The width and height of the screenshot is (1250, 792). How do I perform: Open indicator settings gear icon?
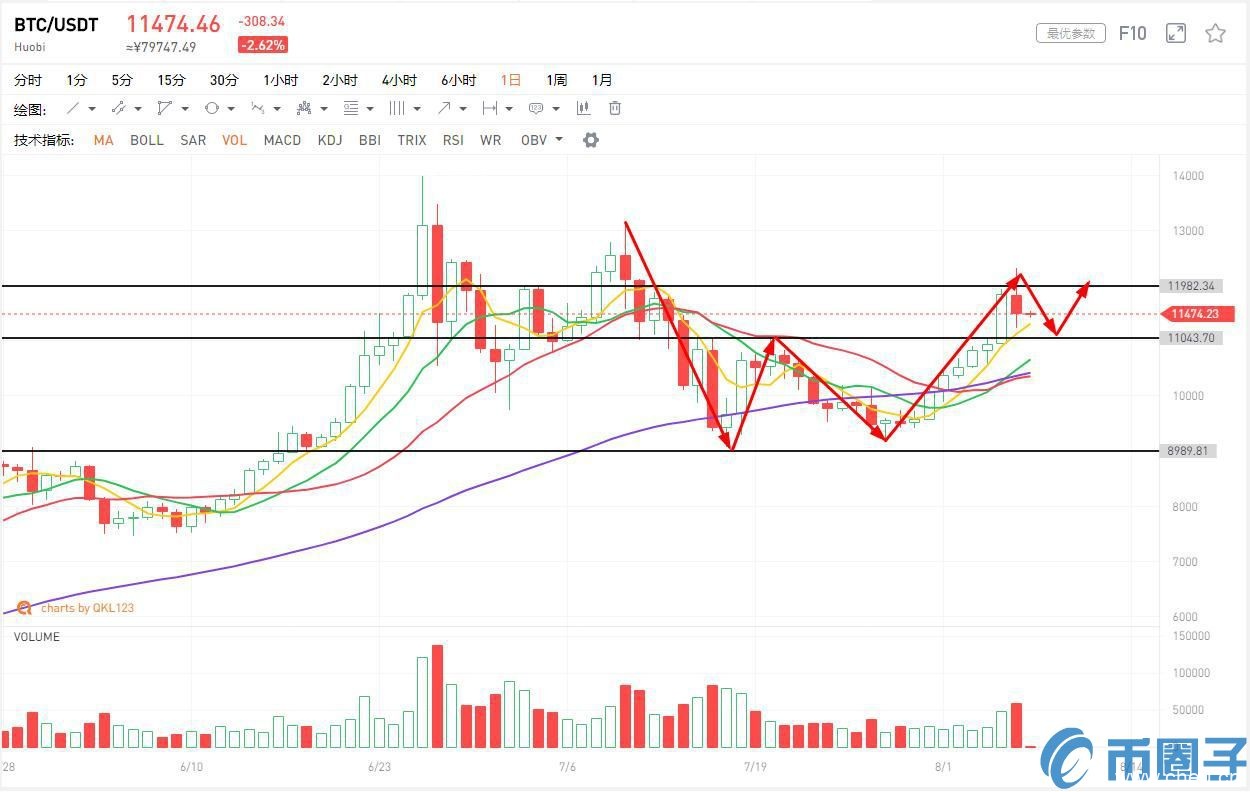coord(591,140)
